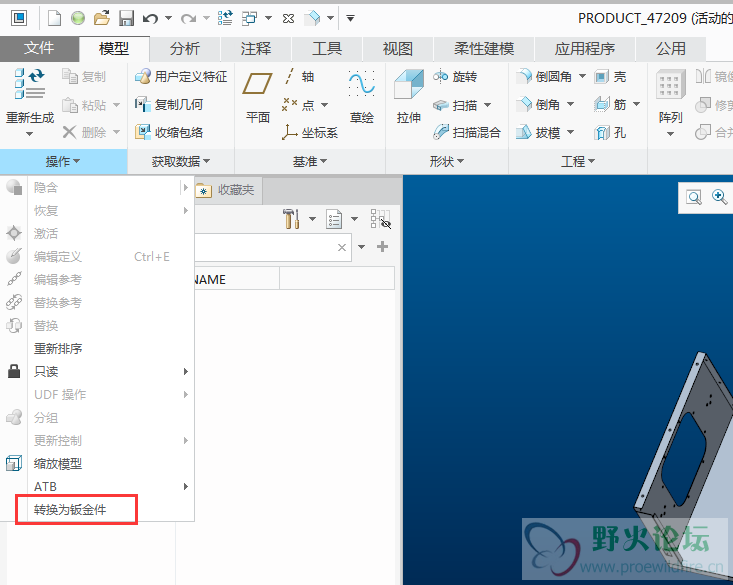733x585 pixels.
Task: Select the 点 point tool
Action: 299,105
